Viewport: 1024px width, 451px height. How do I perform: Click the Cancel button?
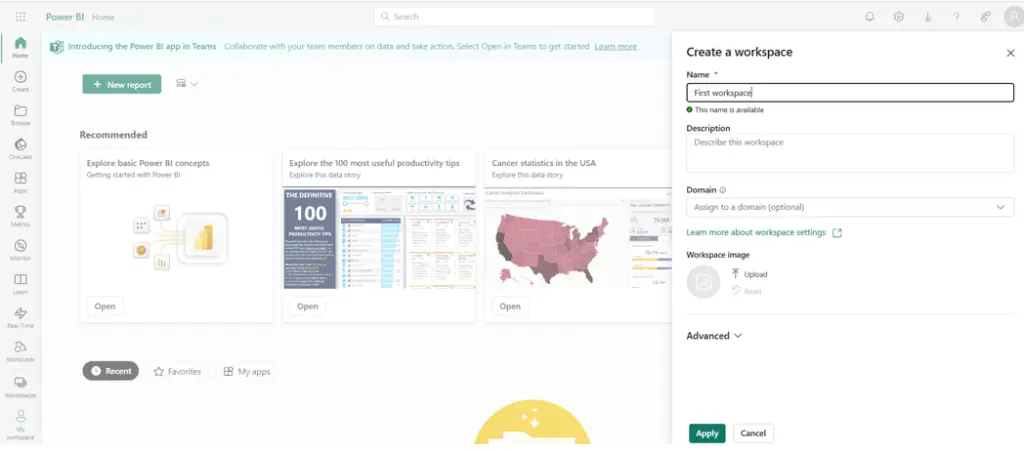pos(753,433)
